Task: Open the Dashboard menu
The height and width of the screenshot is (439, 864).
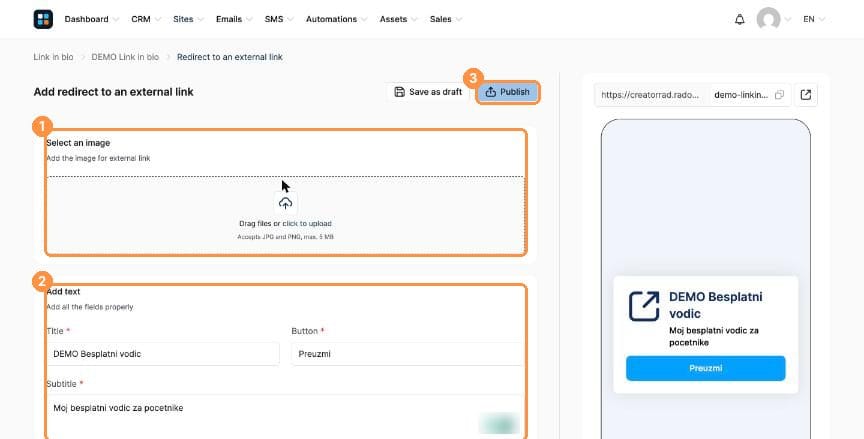Action: (x=91, y=19)
